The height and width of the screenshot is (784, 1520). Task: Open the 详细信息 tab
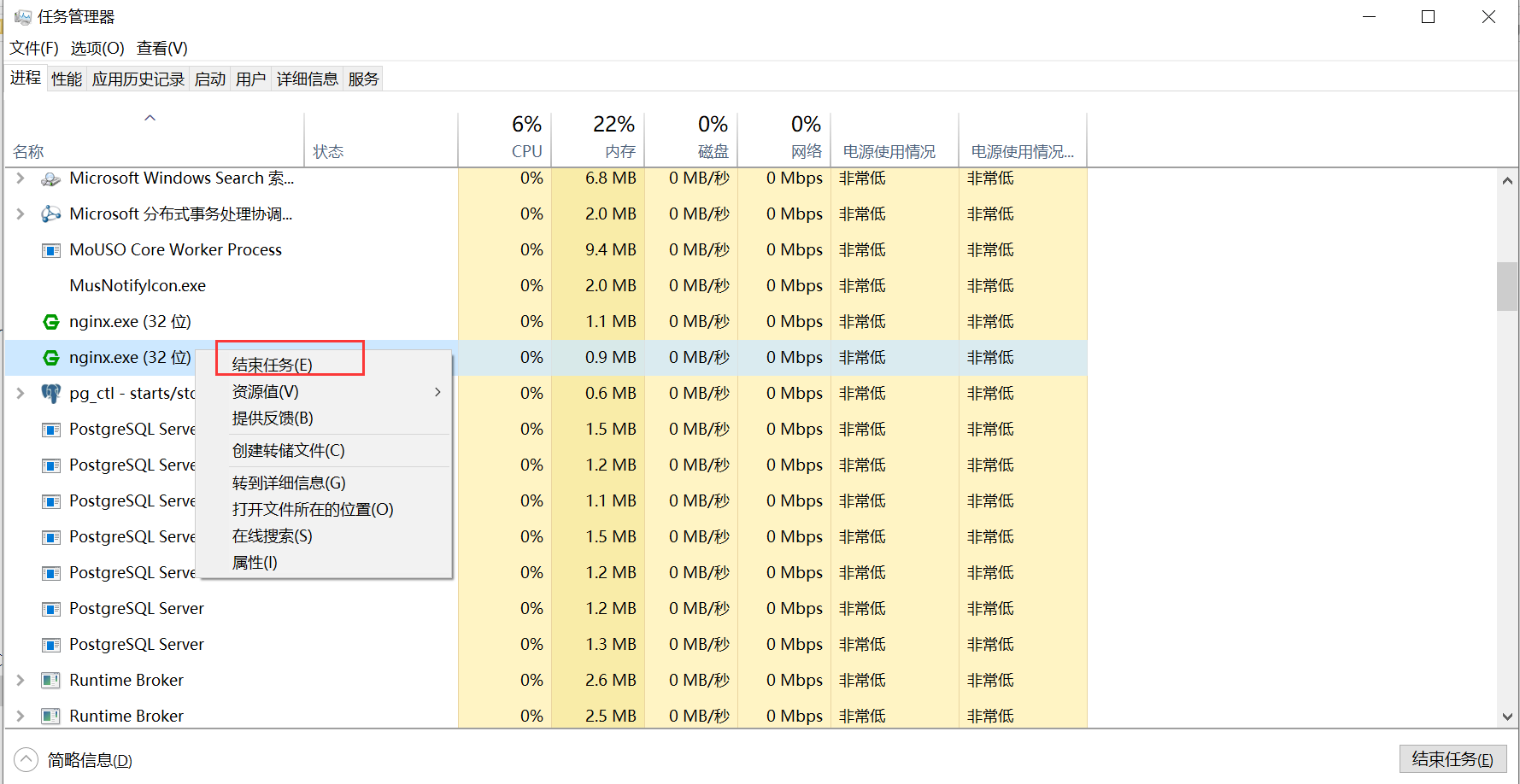pos(307,79)
